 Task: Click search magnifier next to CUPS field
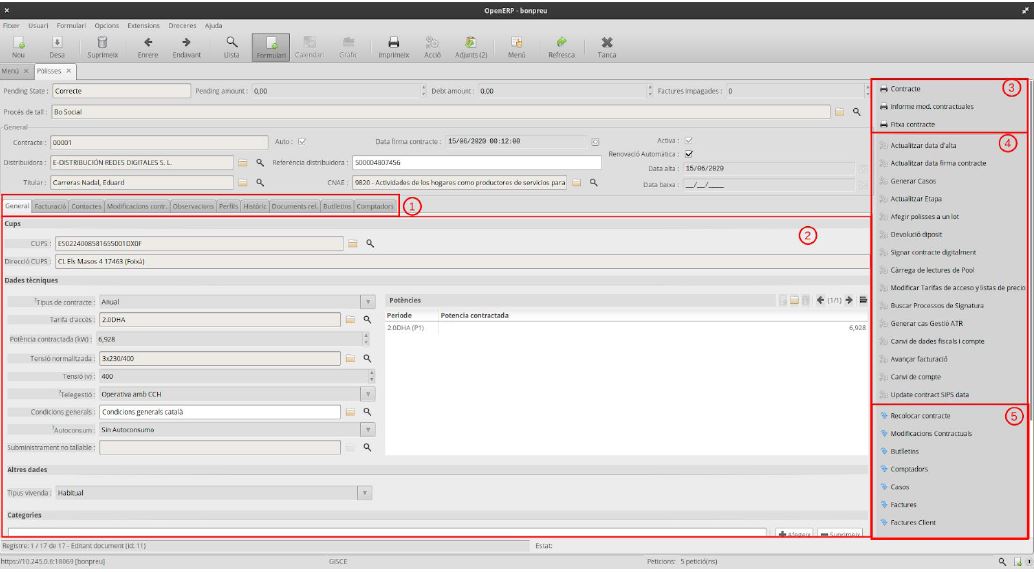369,243
